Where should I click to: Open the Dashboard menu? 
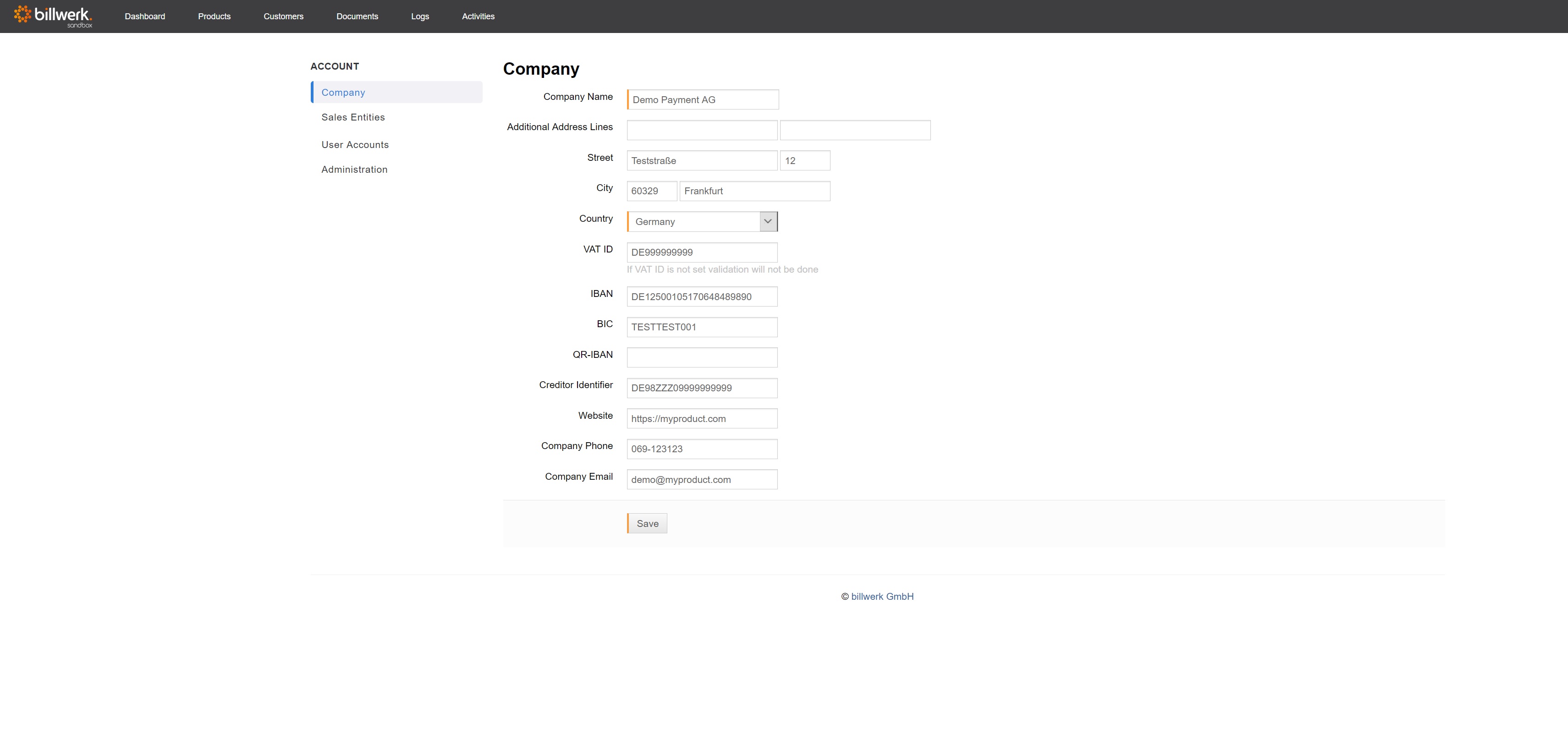(x=145, y=16)
